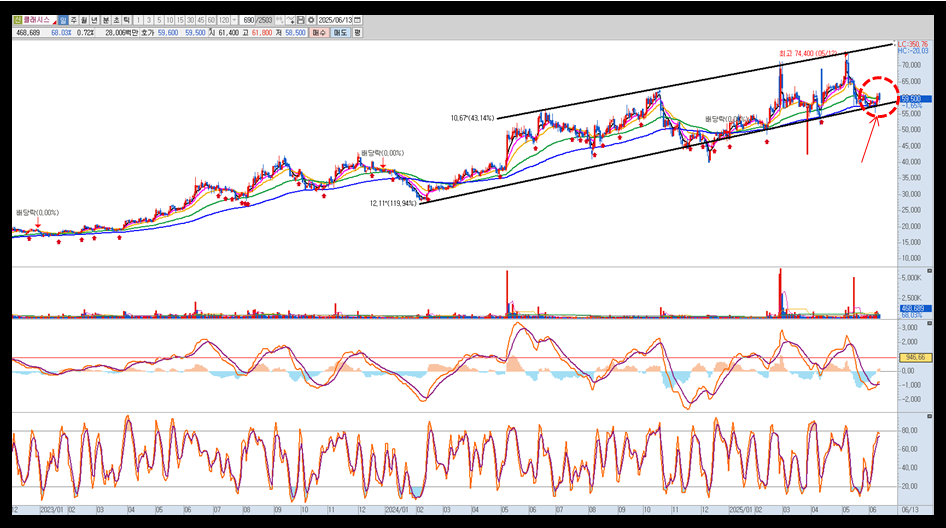Click the 5,000K volume axis label
The height and width of the screenshot is (528, 946).
tap(911, 278)
